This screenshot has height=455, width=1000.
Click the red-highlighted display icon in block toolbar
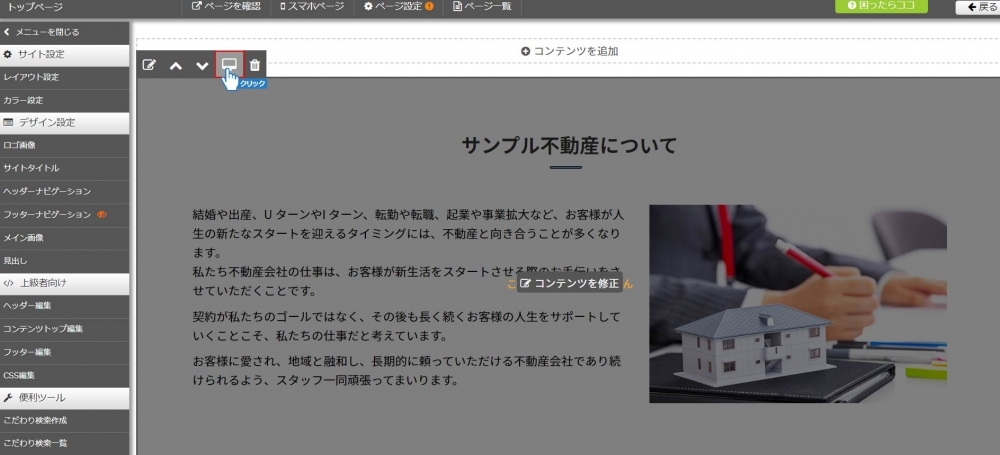coord(229,65)
